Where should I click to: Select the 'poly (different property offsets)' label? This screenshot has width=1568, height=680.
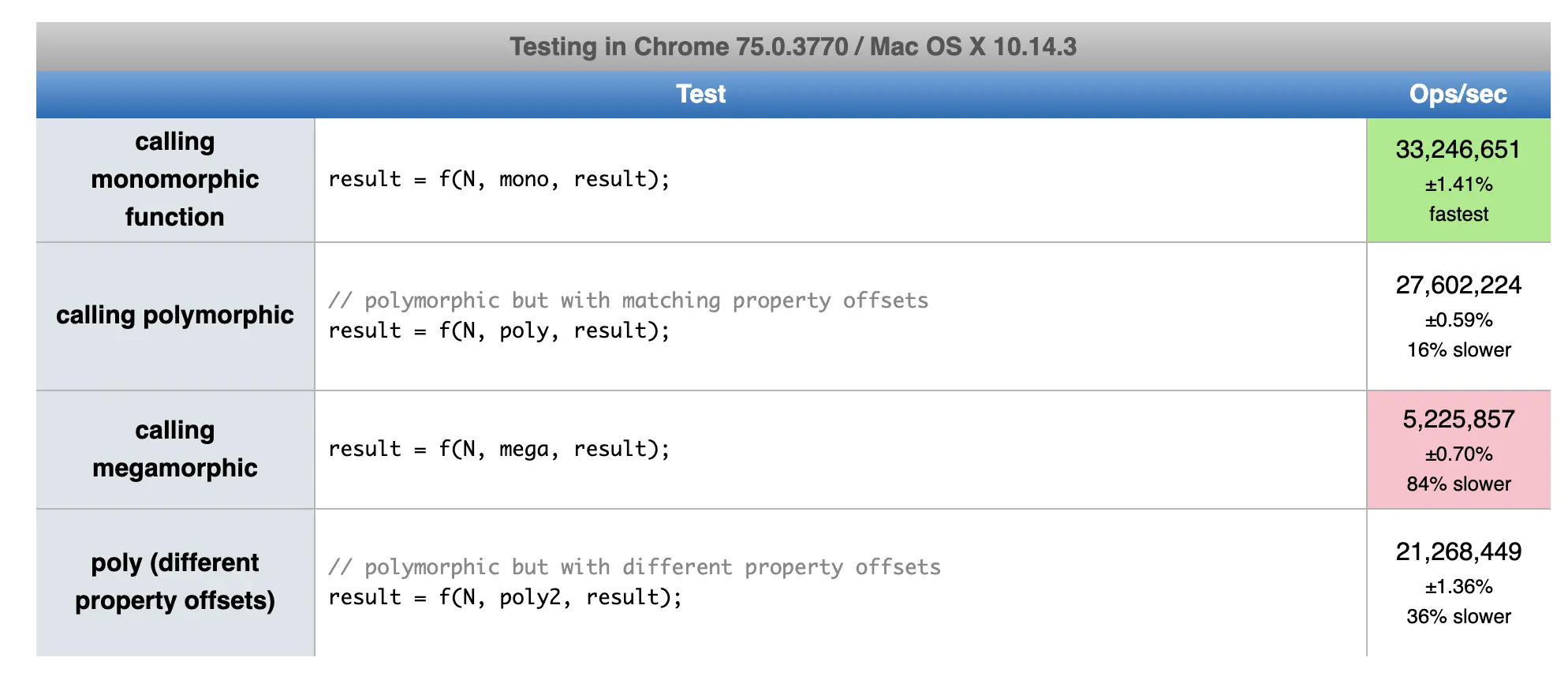[x=175, y=582]
